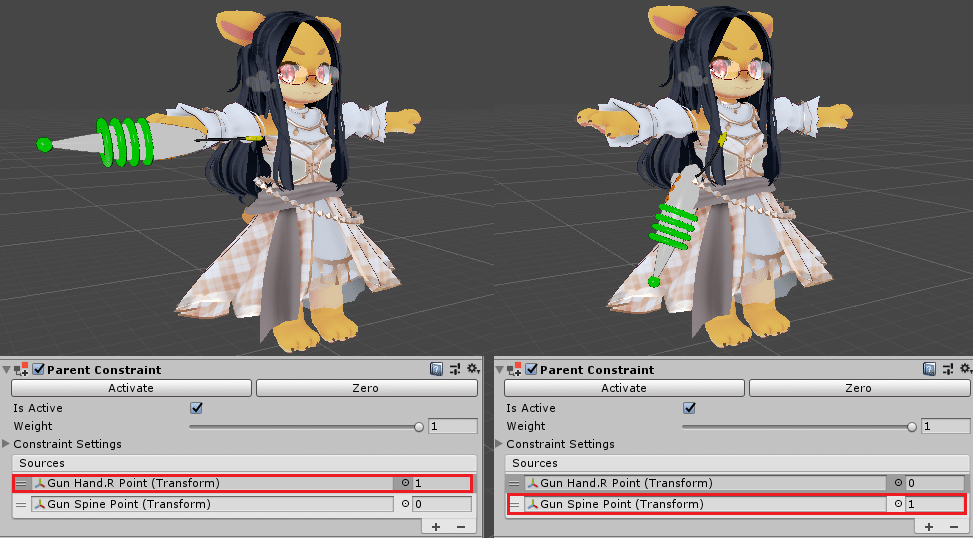Open object picker for Gun Hand.R Point, left inspector
This screenshot has width=973, height=538.
(x=405, y=483)
